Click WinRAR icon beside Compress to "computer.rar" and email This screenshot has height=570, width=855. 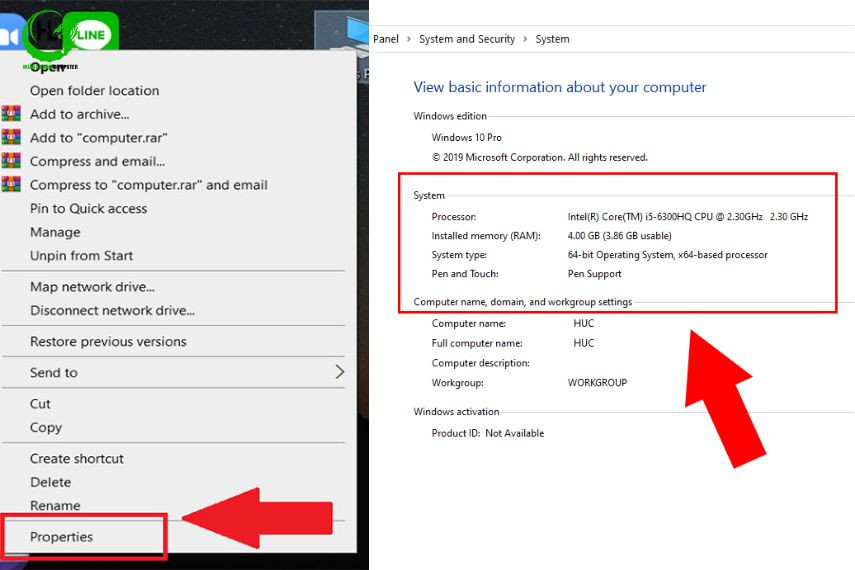[11, 184]
